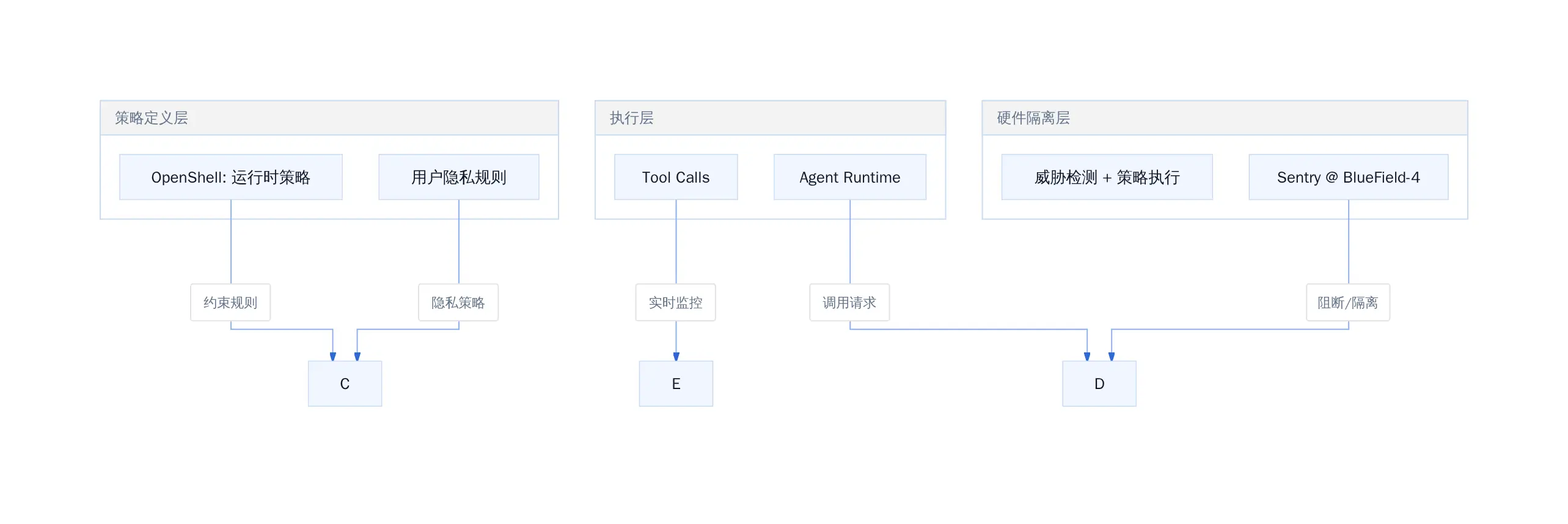Click the 调用请求 edge label
1568x524 pixels.
[849, 302]
